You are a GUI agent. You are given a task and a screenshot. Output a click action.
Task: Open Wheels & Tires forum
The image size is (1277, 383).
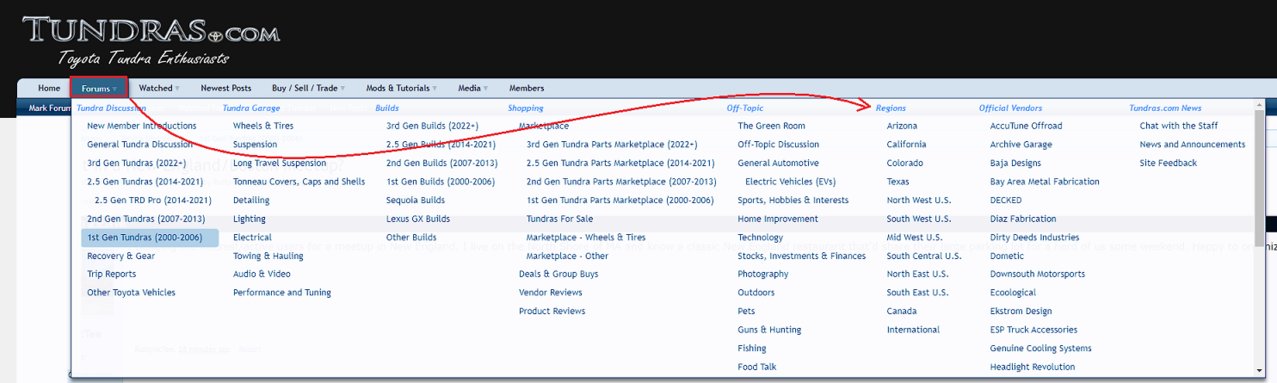click(263, 126)
